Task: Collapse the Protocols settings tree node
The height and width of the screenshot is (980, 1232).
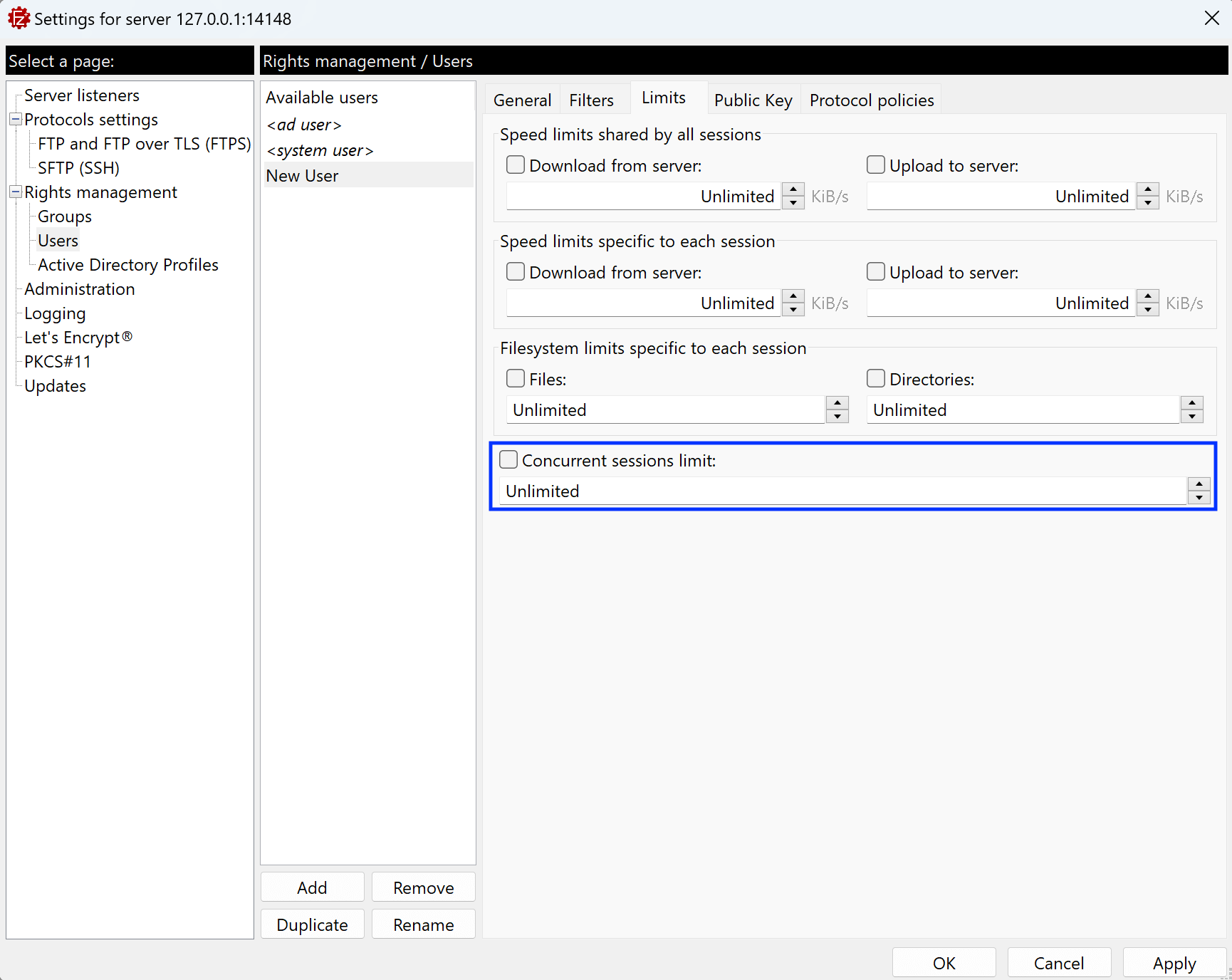Action: tap(15, 120)
